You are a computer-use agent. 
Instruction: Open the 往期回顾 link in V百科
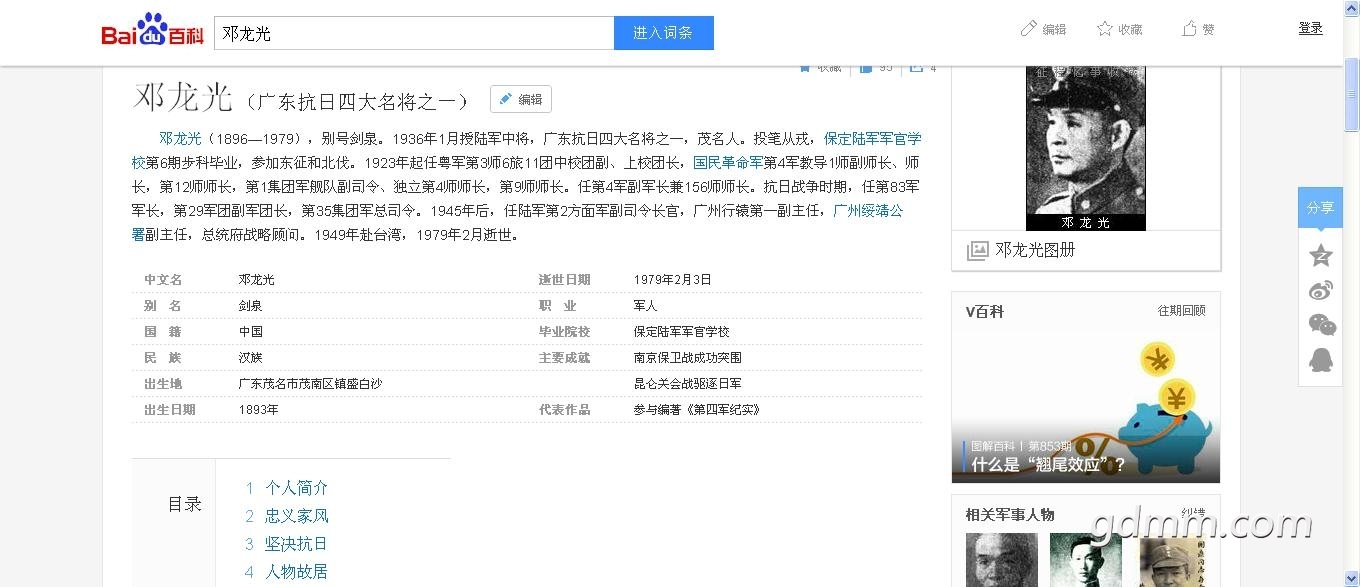(x=1181, y=311)
